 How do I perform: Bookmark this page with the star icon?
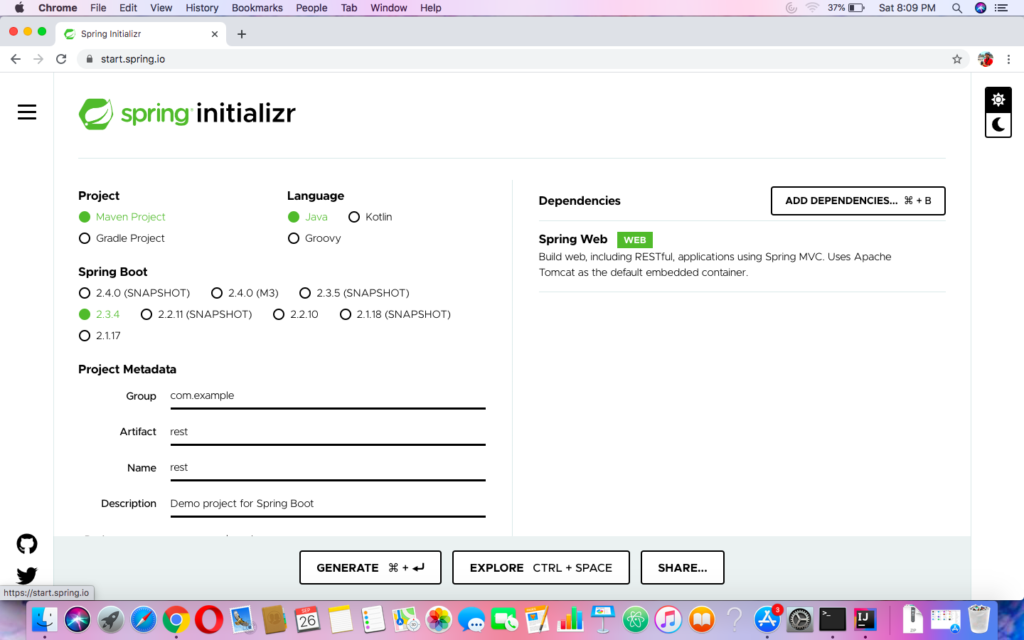click(x=957, y=59)
